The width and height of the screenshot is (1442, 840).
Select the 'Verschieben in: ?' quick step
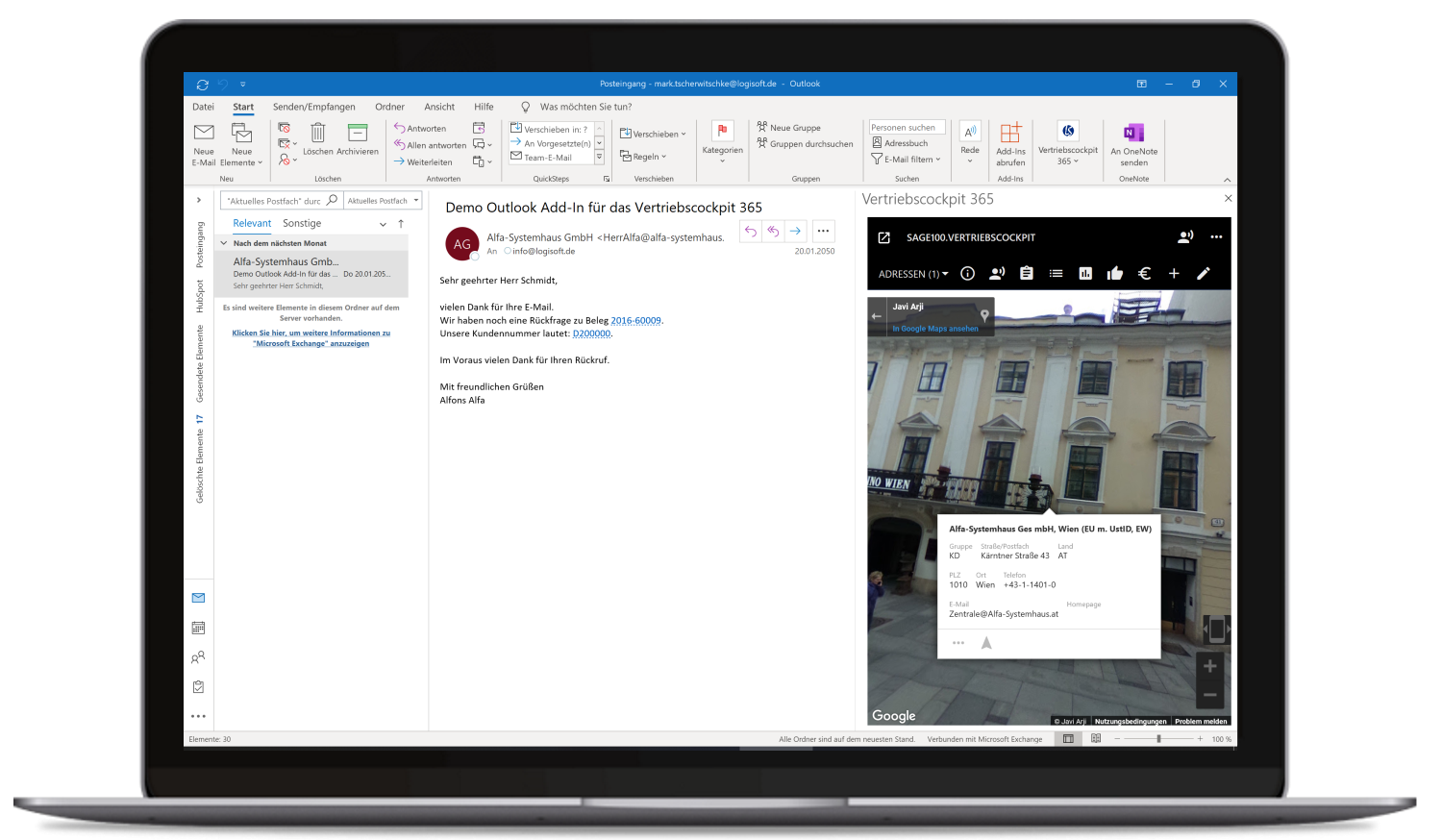point(550,129)
